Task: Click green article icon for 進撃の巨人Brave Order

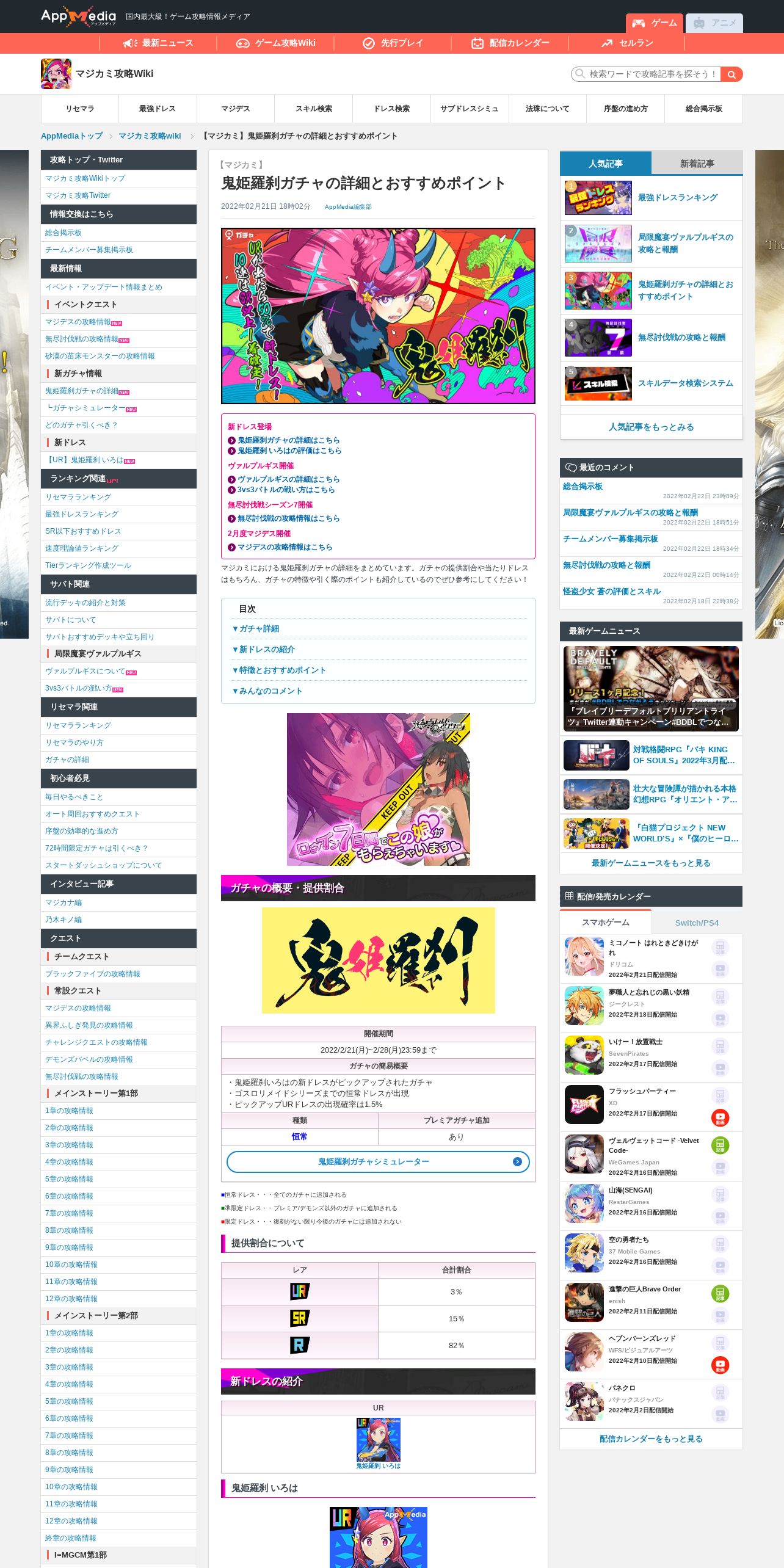Action: pos(720,1294)
